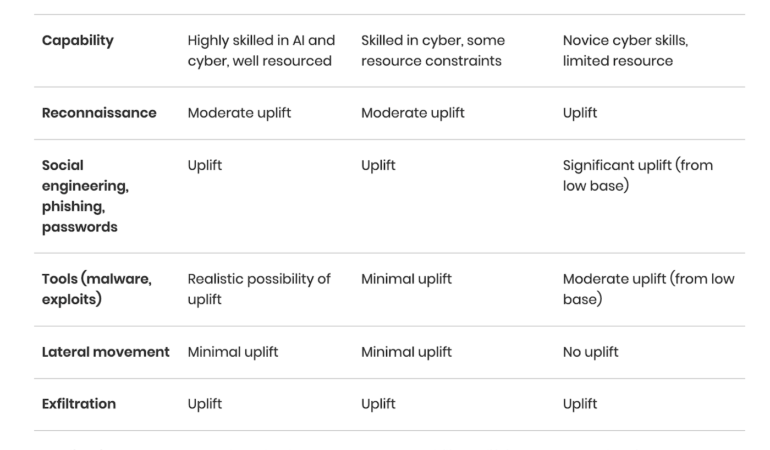Select the "Social engineering, phishing, passwords" row label
Screen dimensions: 770x450
(86, 196)
